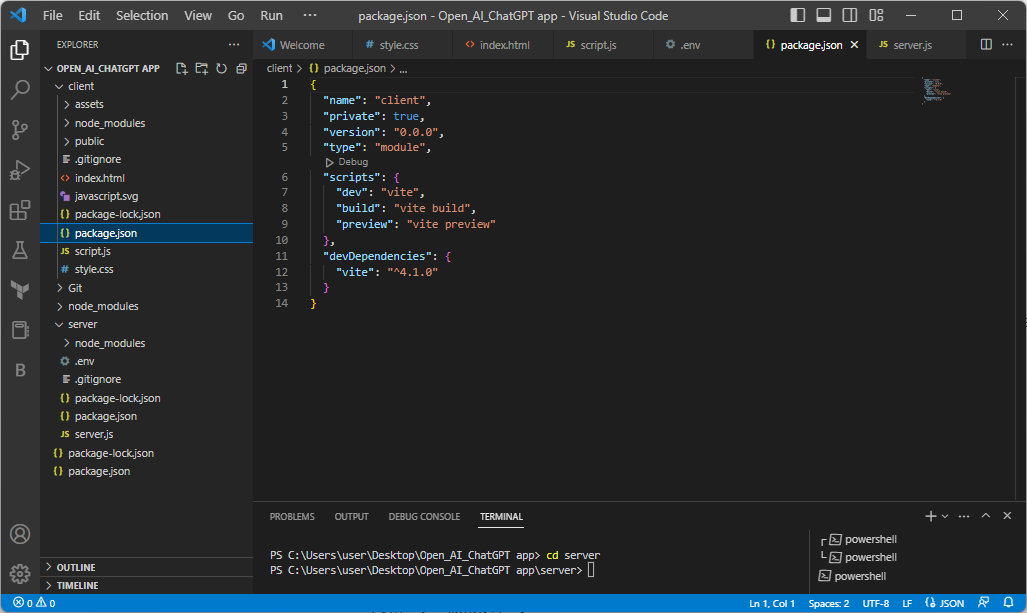Click LF end-of-line selector
Image resolution: width=1027 pixels, height=613 pixels.
907,603
